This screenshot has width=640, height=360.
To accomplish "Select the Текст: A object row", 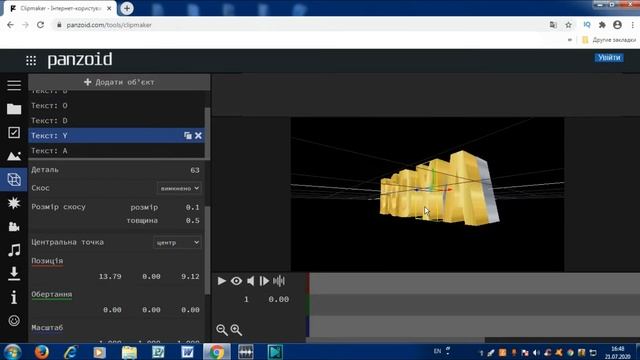I will pyautogui.click(x=116, y=151).
